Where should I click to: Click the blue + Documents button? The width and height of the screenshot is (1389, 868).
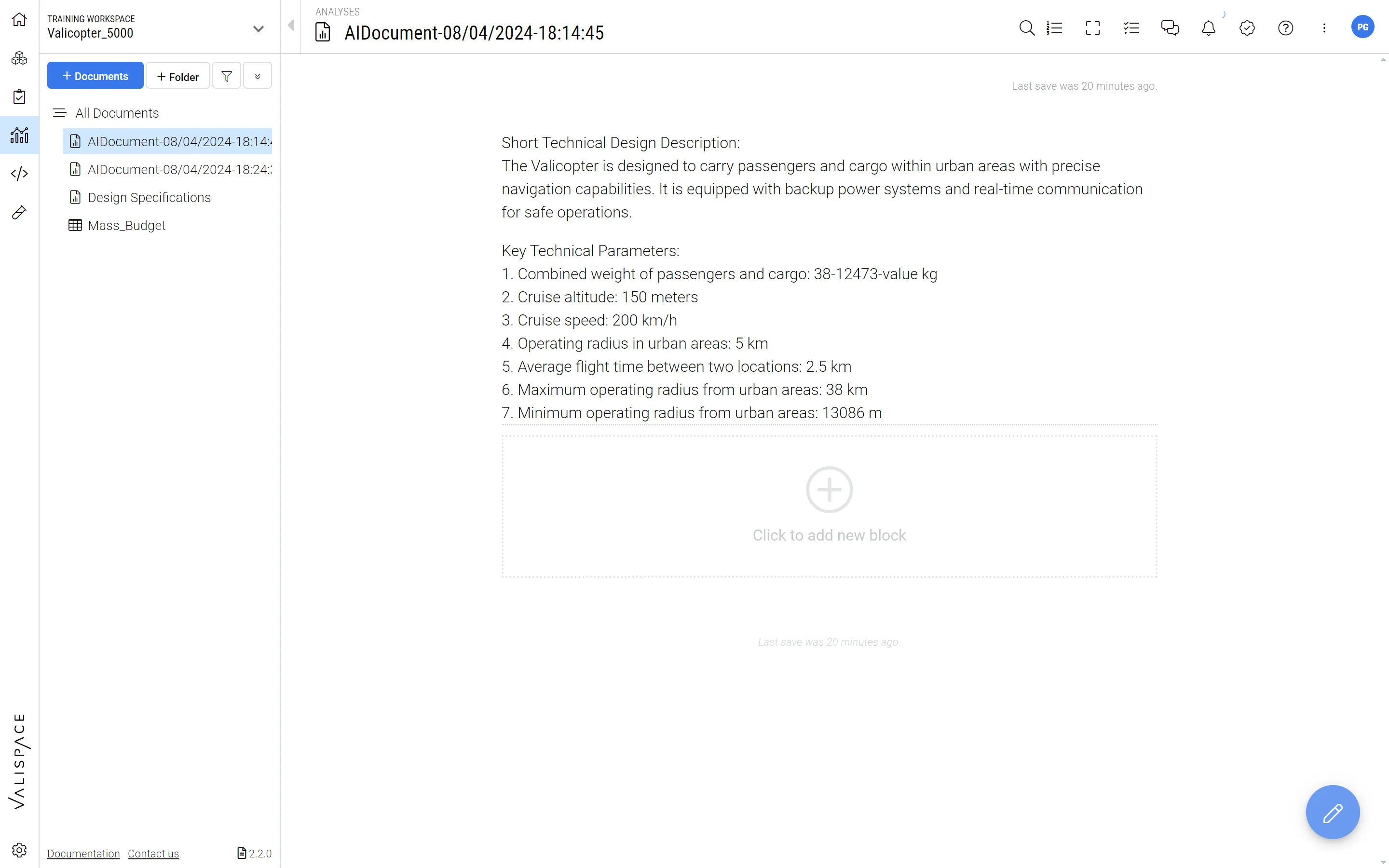click(95, 76)
